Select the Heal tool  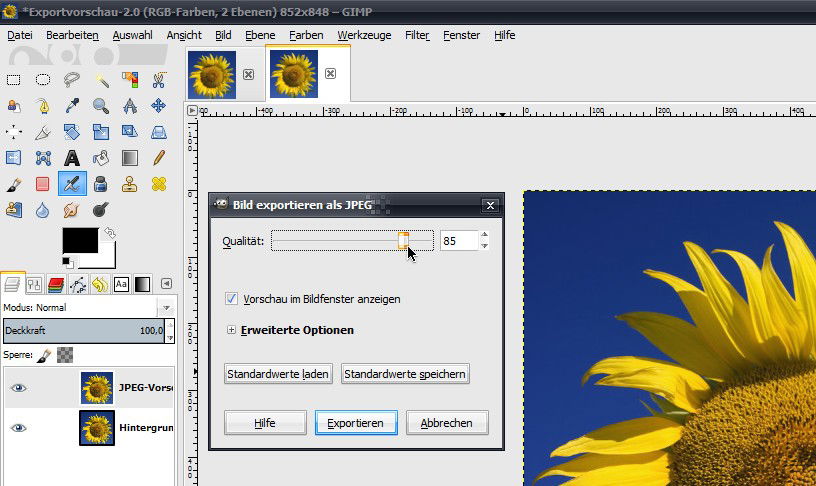coord(159,184)
